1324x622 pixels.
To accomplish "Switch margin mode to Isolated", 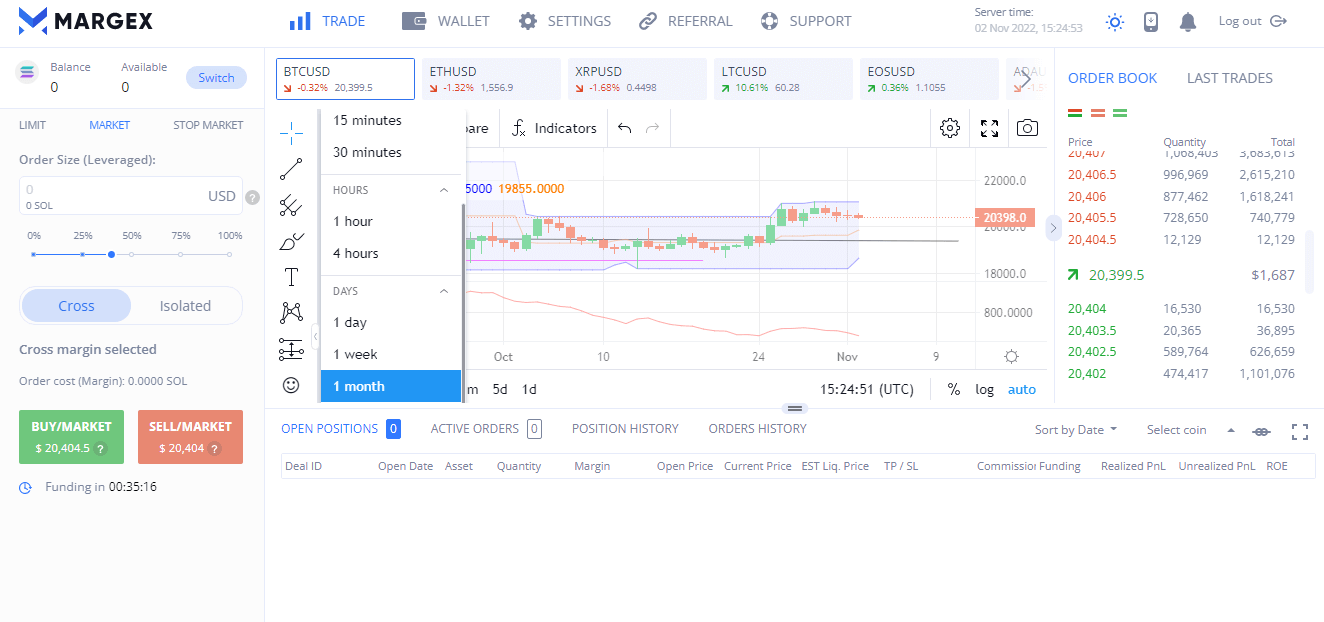I will click(185, 306).
